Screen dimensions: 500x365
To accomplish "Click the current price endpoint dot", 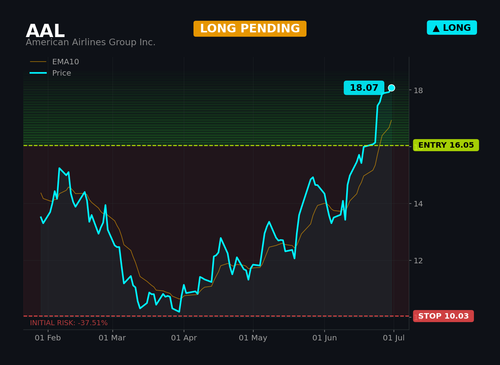I will click(392, 88).
